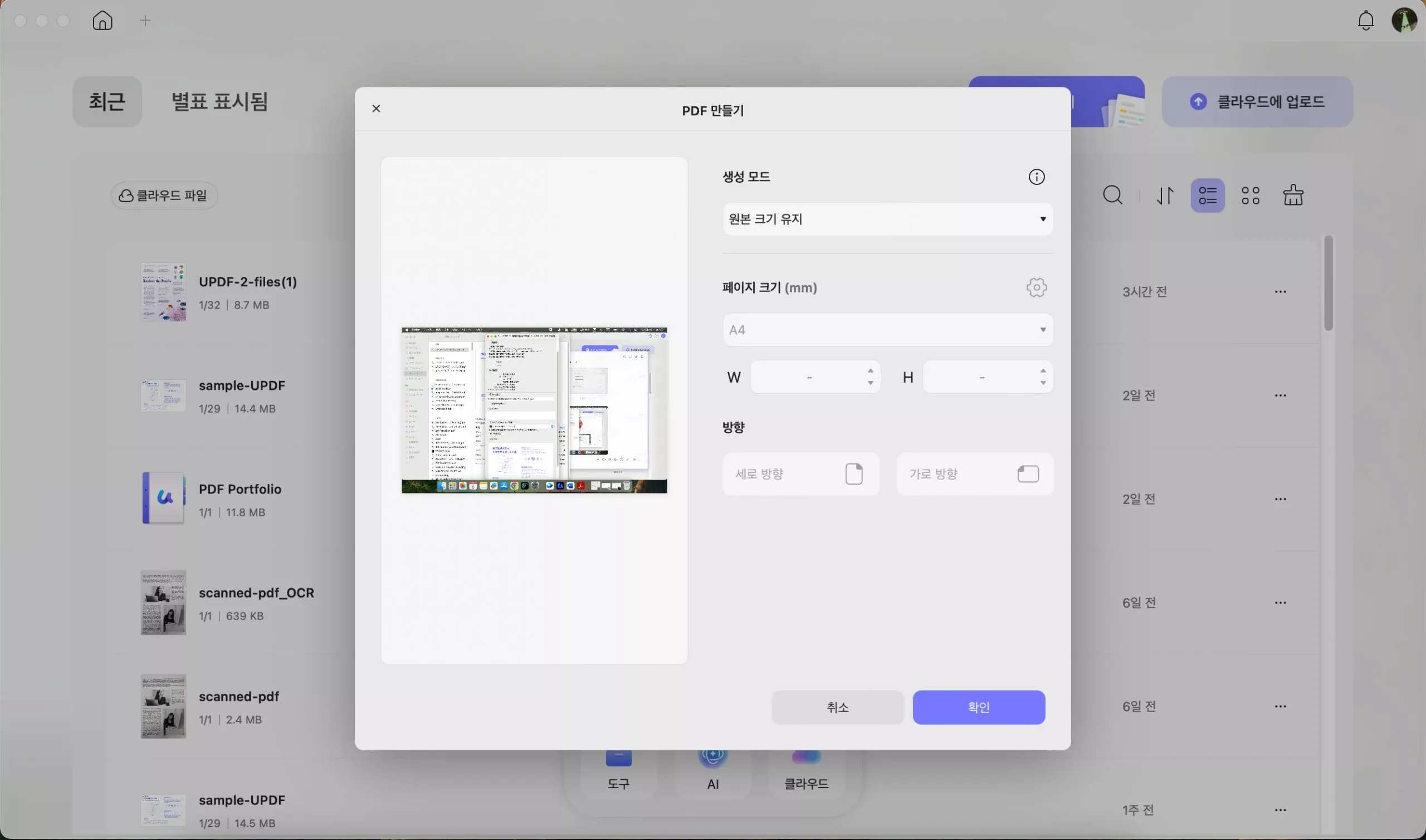Switch to the 별표 표시됨 tab
This screenshot has height=840, width=1426.
click(x=219, y=102)
